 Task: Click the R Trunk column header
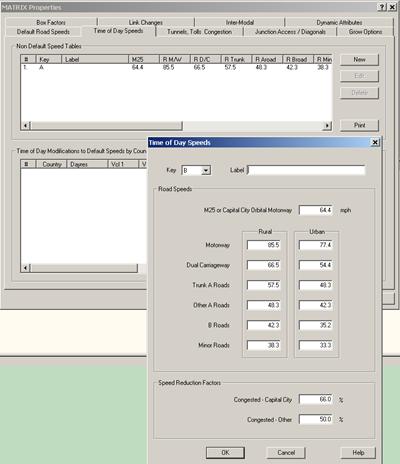tap(236, 59)
